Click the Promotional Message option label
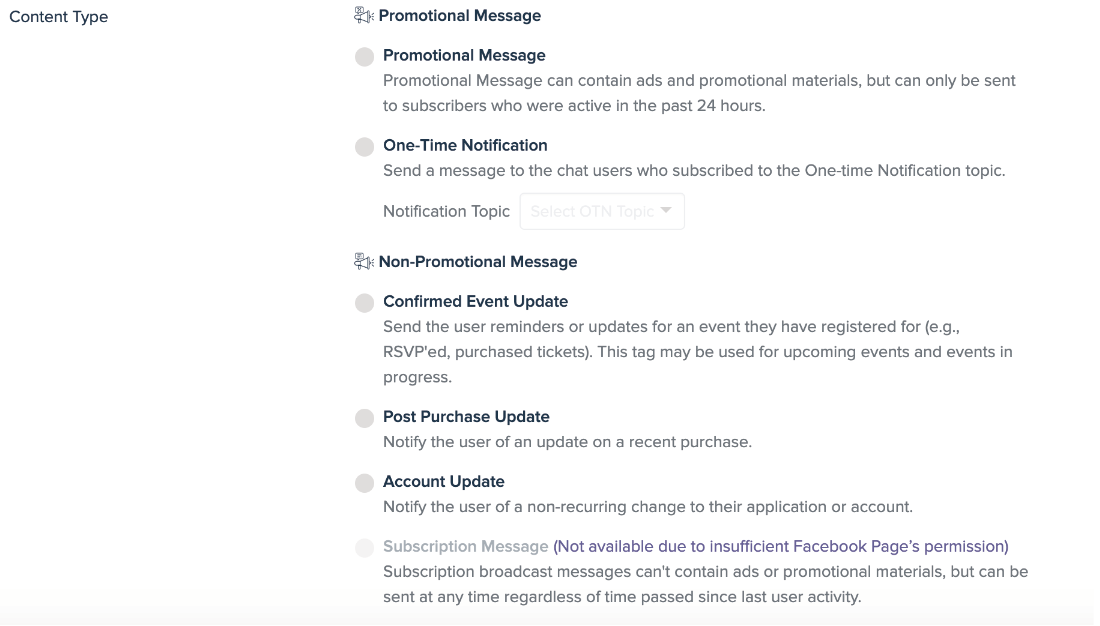The height and width of the screenshot is (626, 1100). pos(464,55)
